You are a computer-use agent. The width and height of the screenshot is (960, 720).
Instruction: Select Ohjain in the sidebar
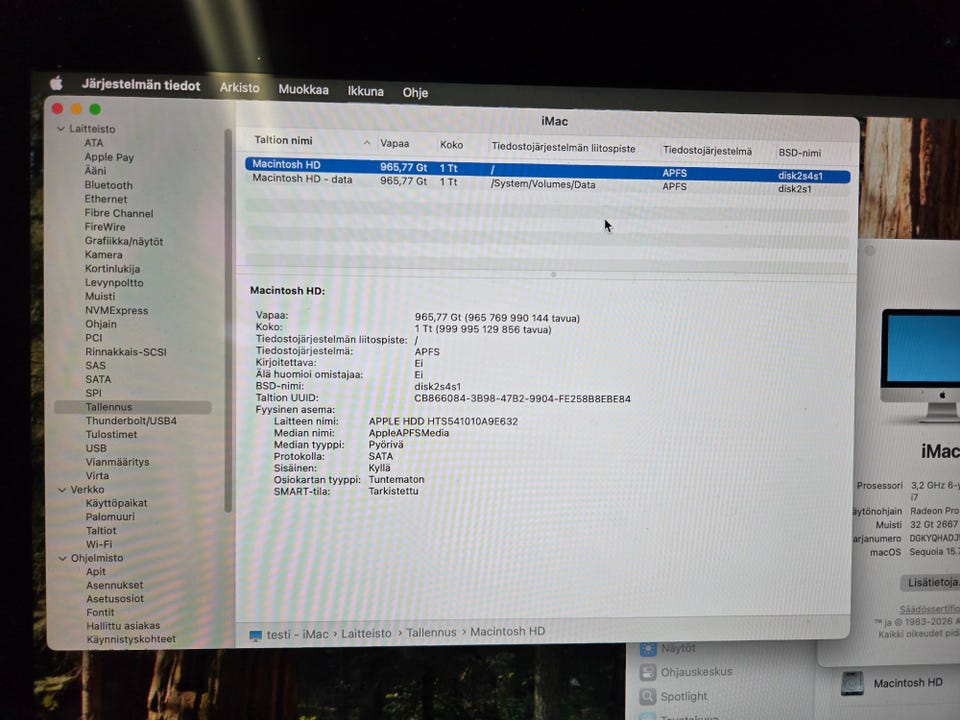coord(101,324)
